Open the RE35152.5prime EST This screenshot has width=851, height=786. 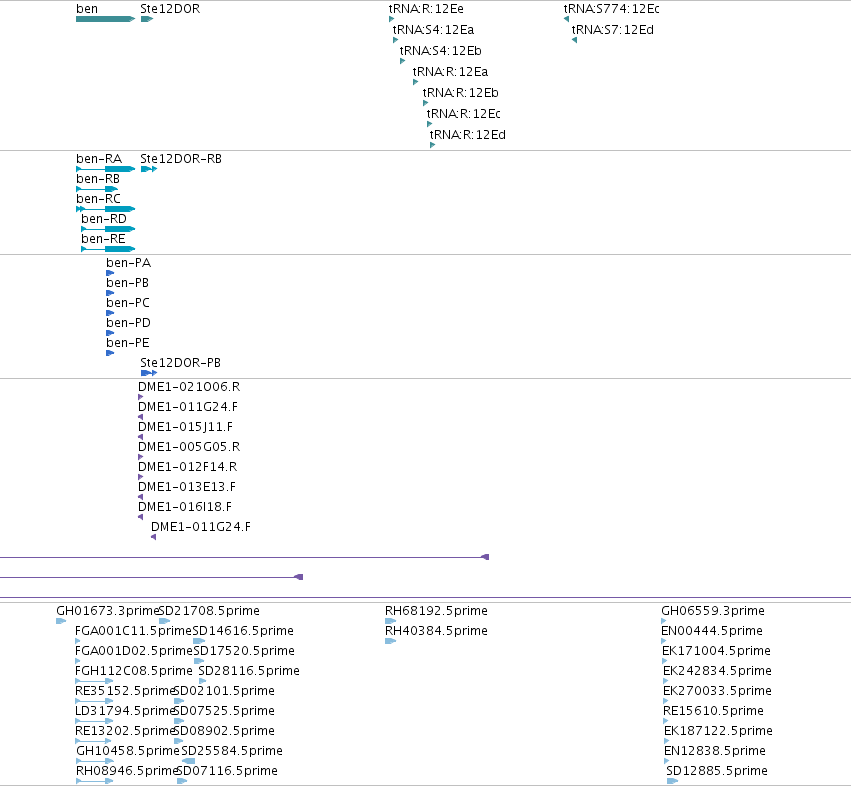[94, 701]
